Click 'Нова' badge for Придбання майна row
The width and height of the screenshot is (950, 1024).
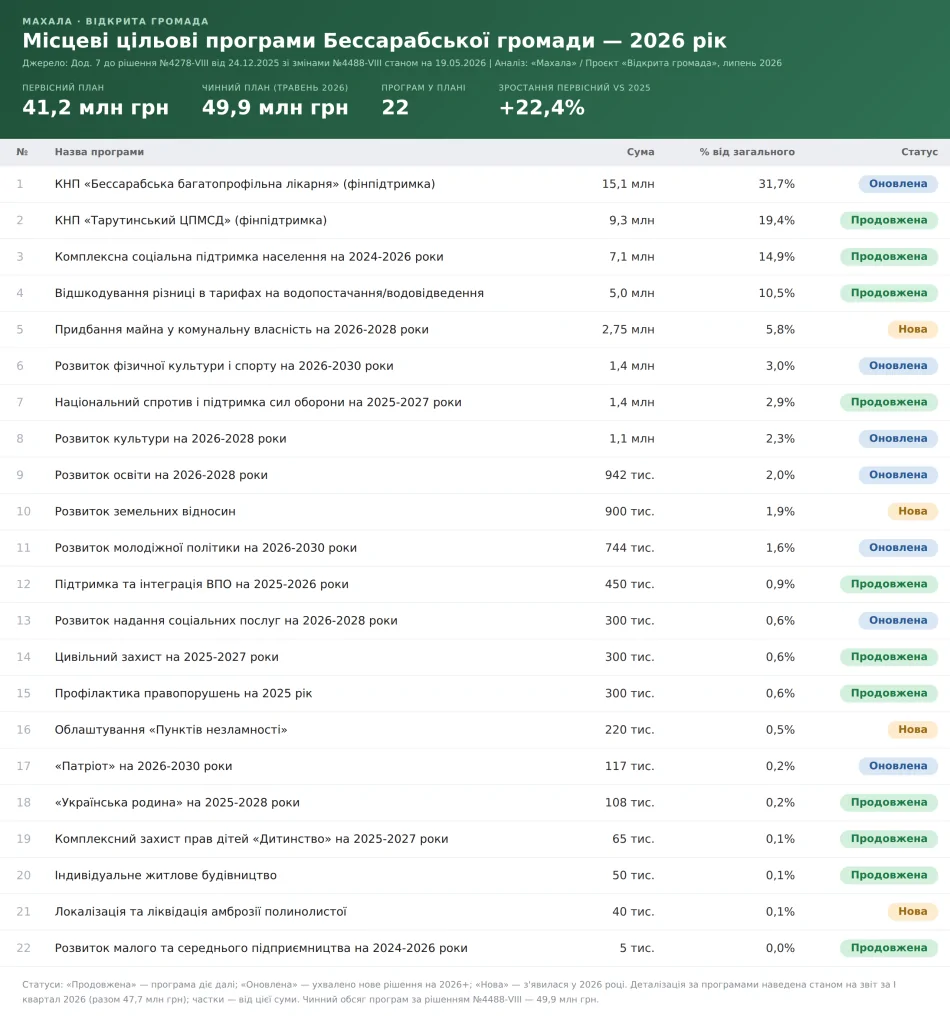coord(912,330)
